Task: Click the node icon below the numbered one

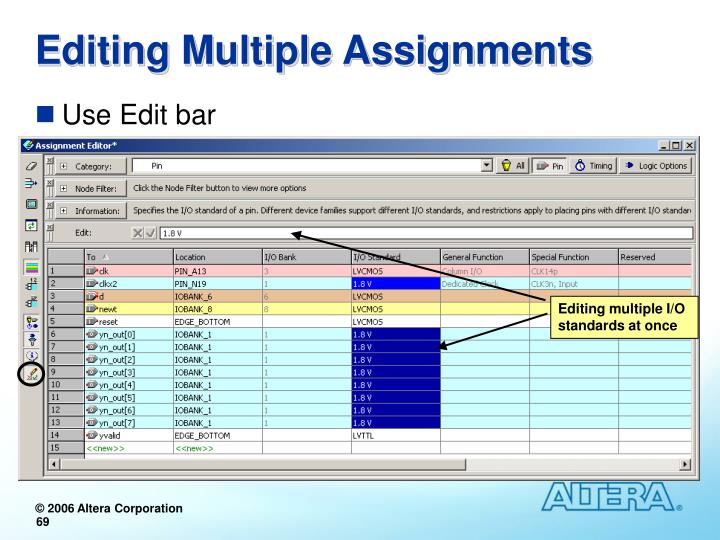Action: (32, 302)
